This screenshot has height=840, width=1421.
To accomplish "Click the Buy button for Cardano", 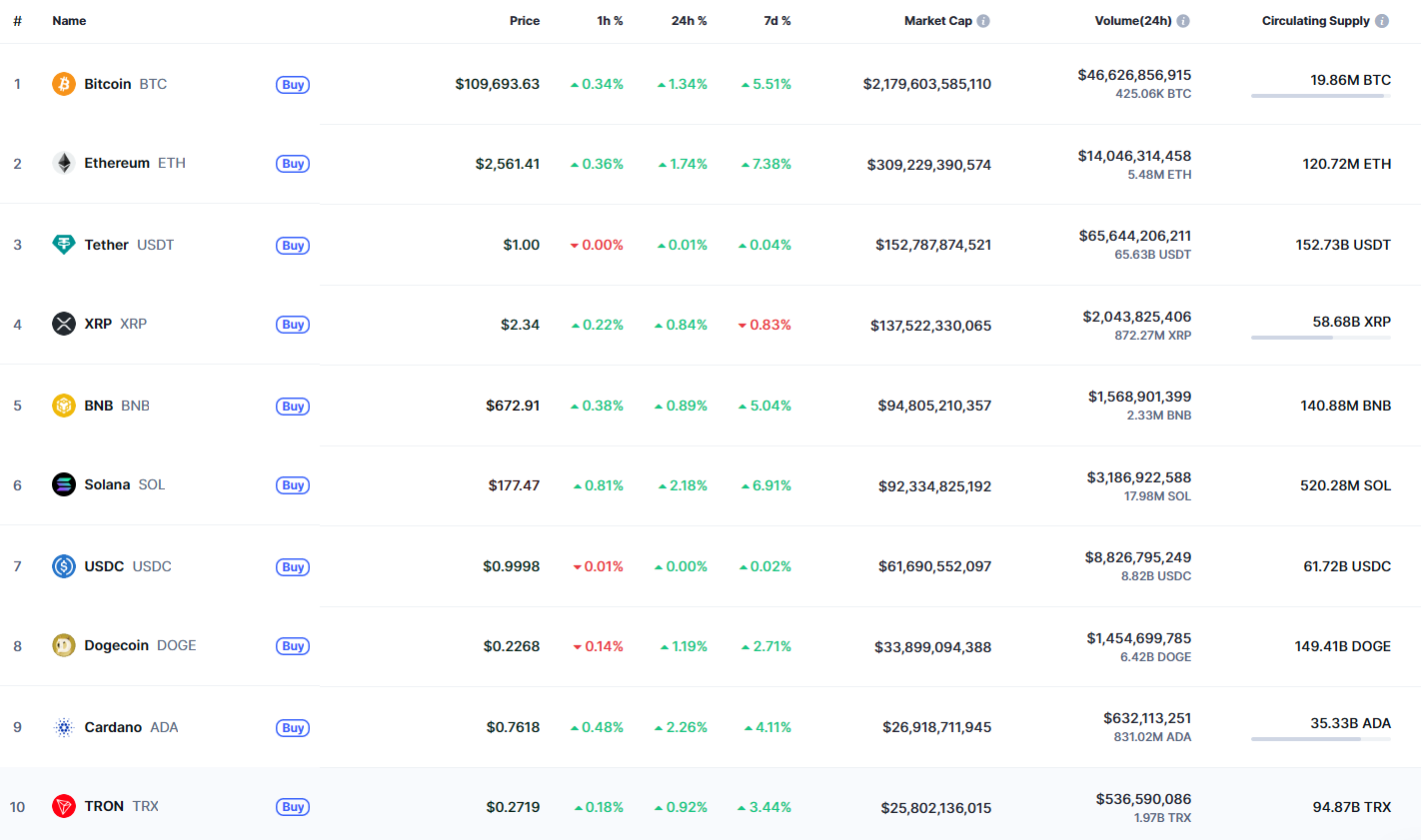I will pos(293,728).
